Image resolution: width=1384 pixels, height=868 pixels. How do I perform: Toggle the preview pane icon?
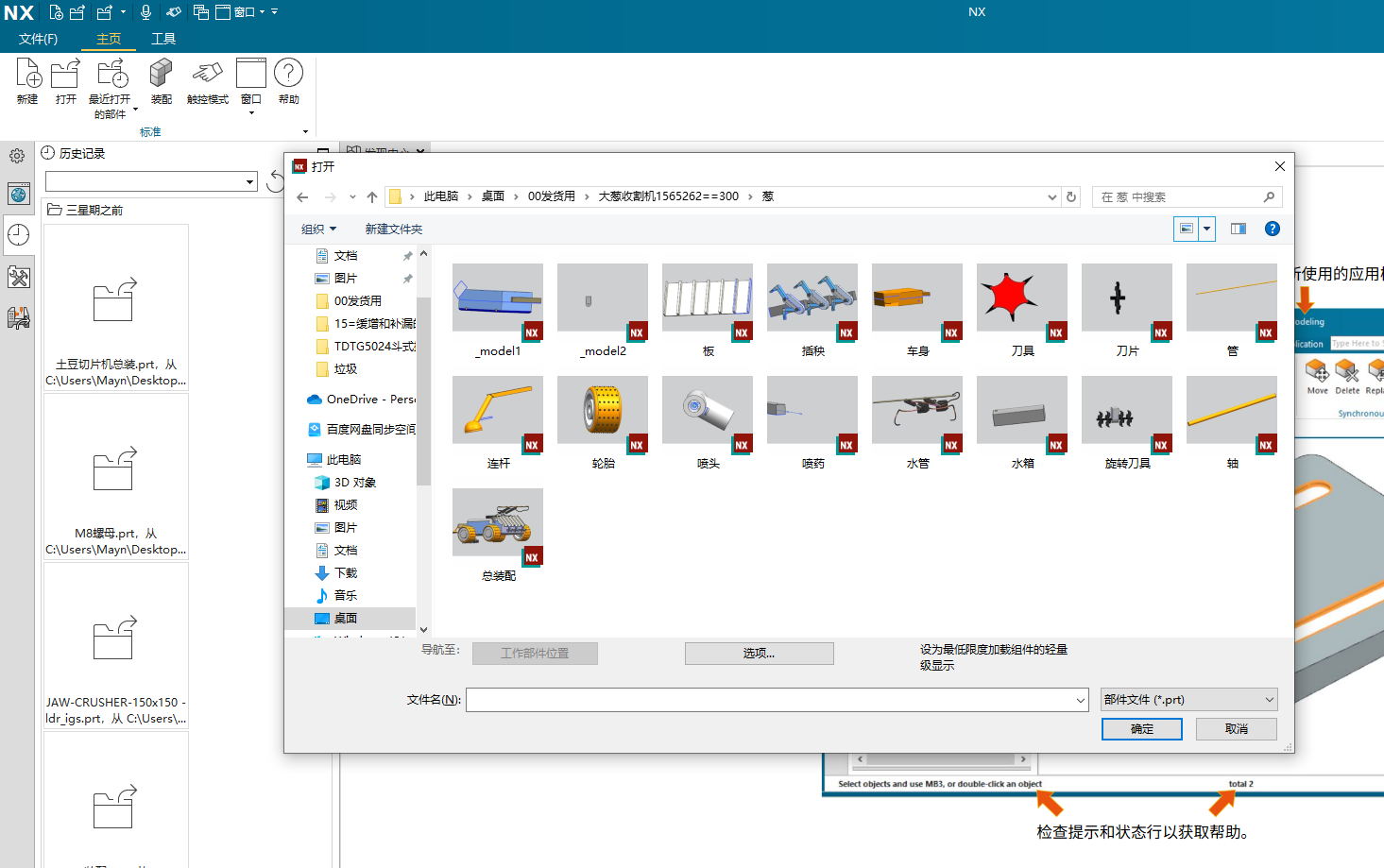point(1238,229)
